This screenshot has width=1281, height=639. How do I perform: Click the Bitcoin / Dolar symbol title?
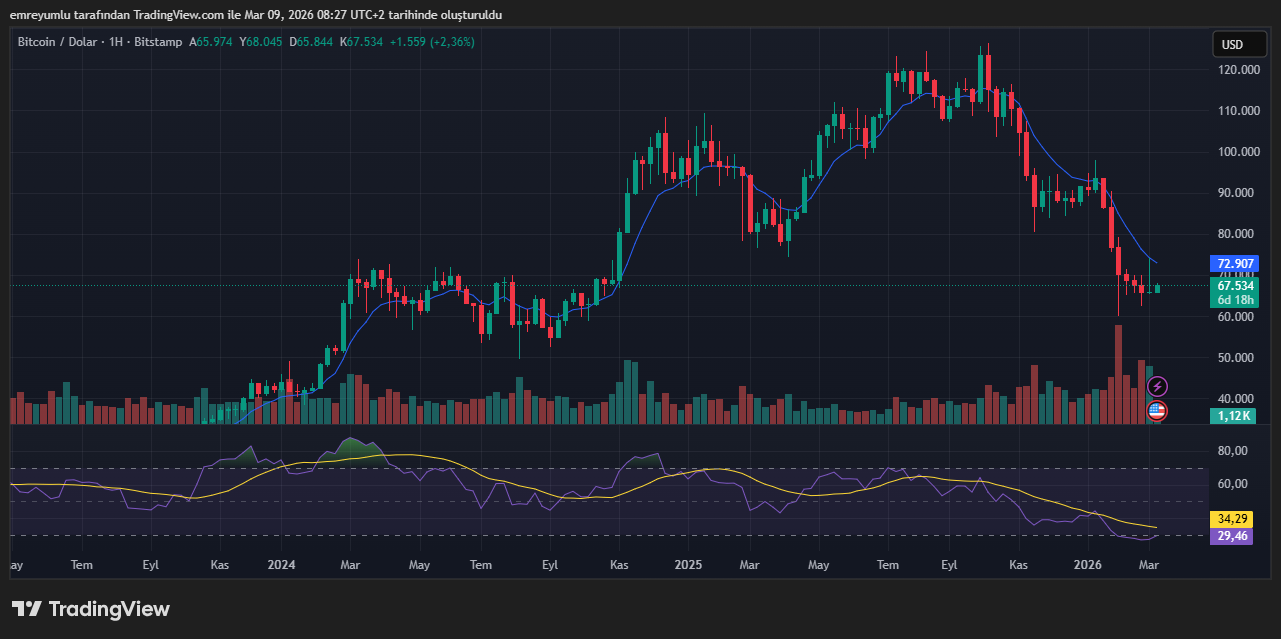click(x=64, y=42)
